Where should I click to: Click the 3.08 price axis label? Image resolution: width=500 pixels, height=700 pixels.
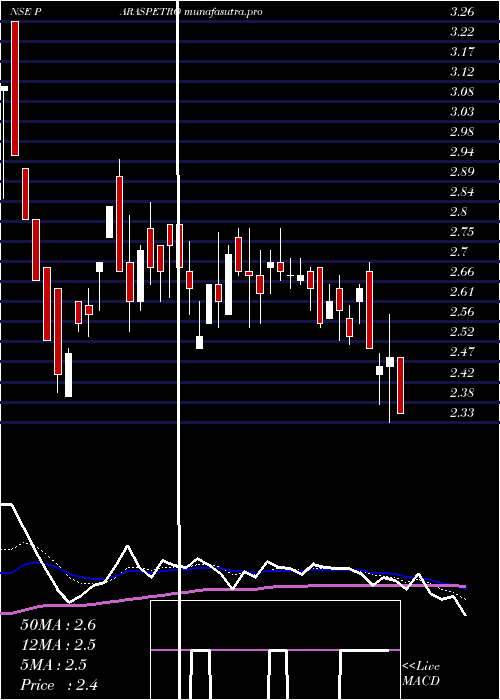462,92
